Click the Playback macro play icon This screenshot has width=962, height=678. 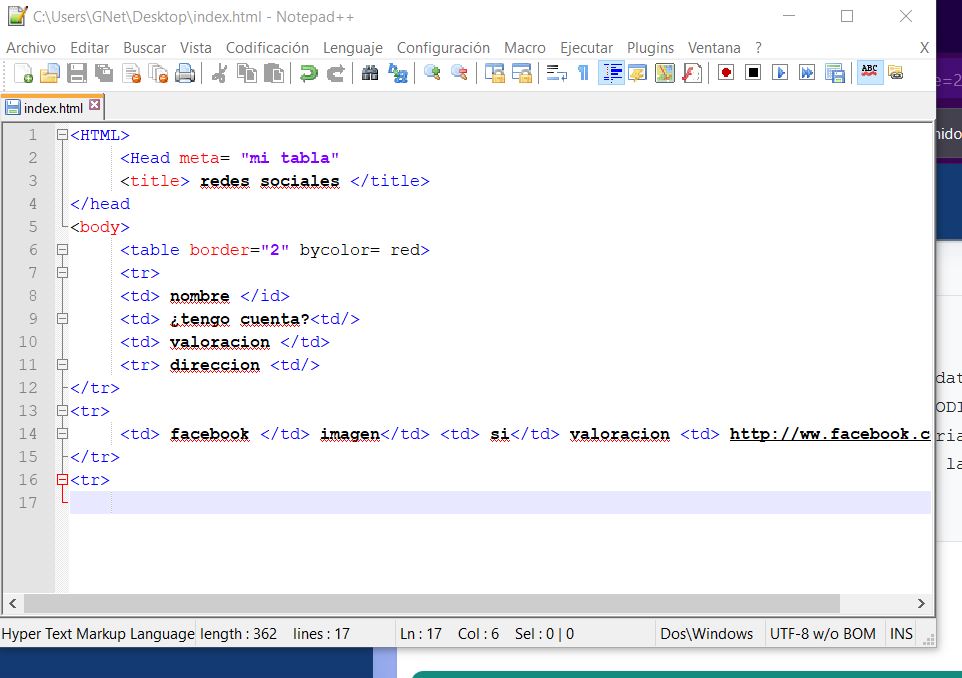coord(780,73)
